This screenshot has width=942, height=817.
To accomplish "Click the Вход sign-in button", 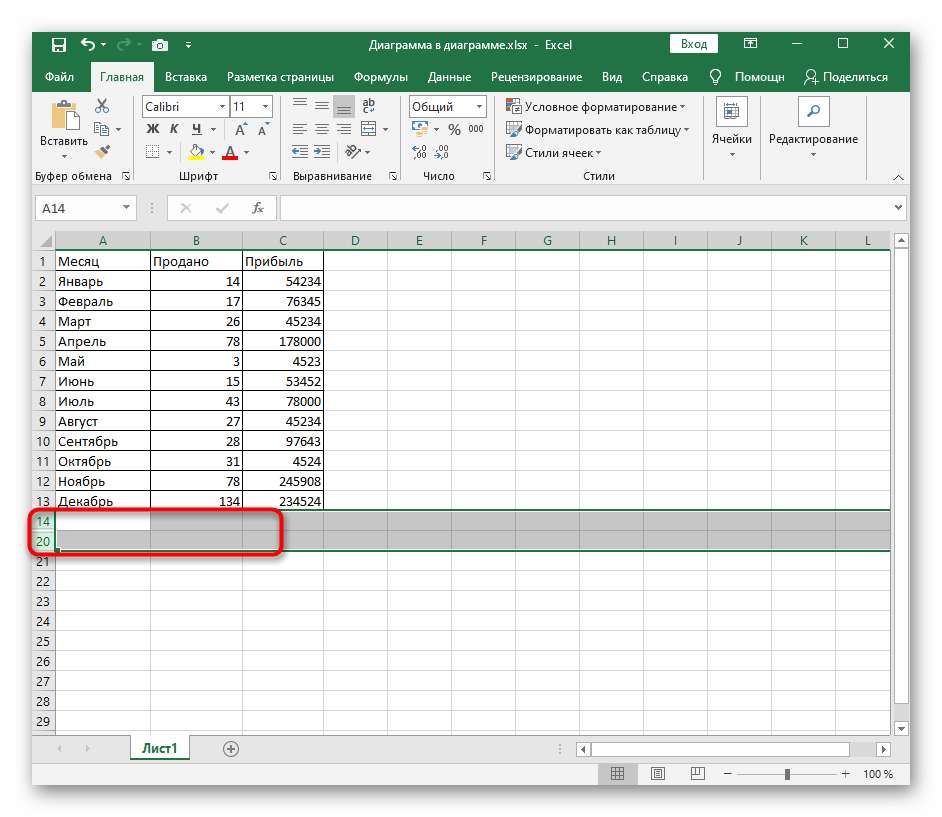I will click(x=694, y=44).
